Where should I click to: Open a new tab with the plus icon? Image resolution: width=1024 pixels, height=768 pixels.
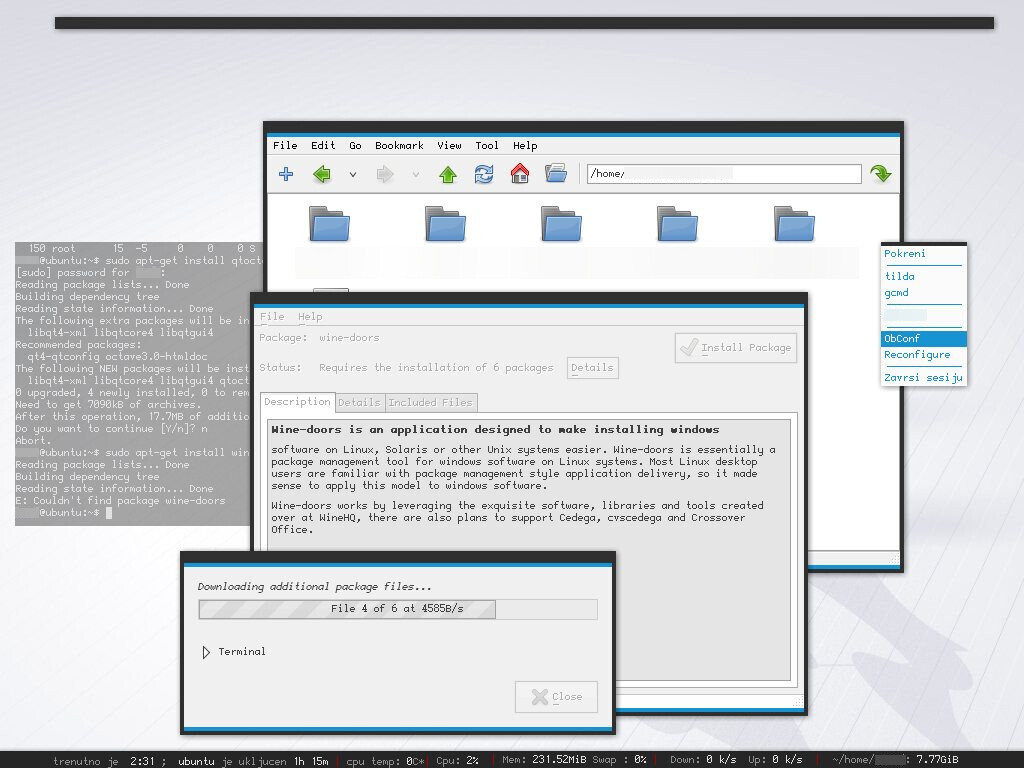point(286,173)
